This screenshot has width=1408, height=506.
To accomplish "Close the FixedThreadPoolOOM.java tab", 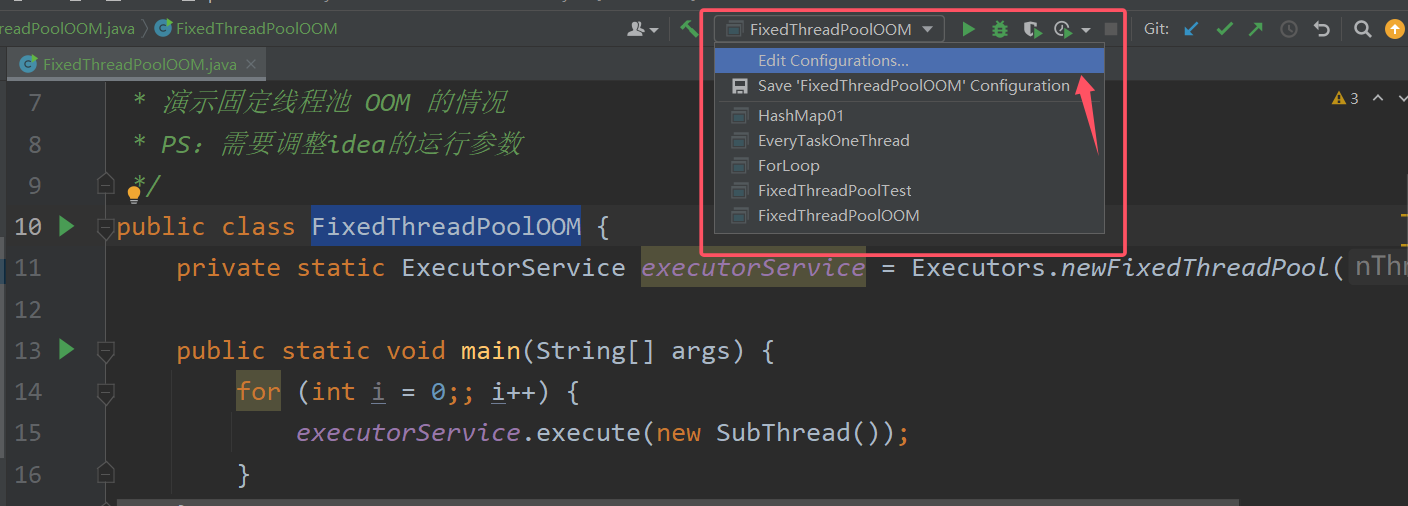I will tap(252, 65).
